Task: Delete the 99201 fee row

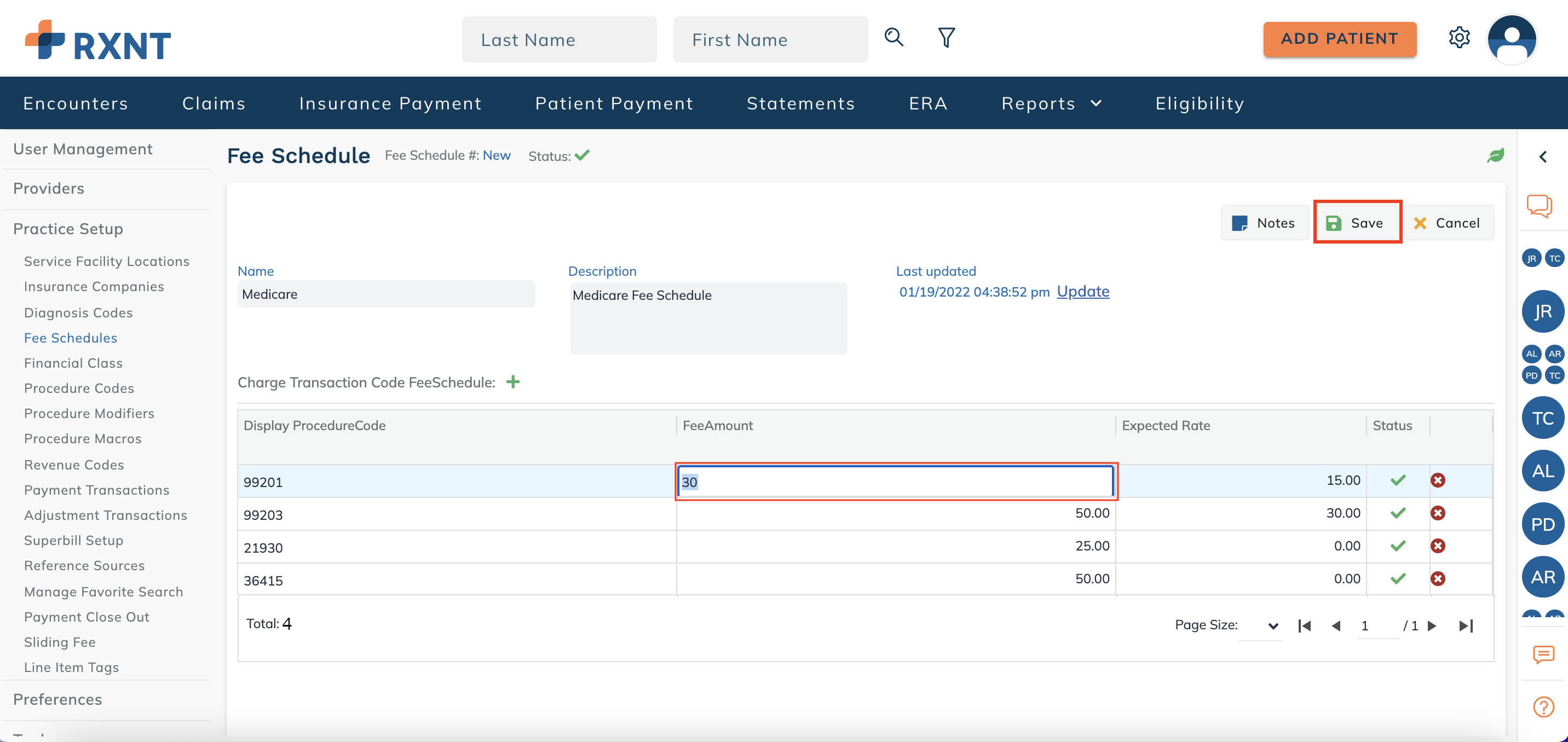Action: [x=1438, y=480]
